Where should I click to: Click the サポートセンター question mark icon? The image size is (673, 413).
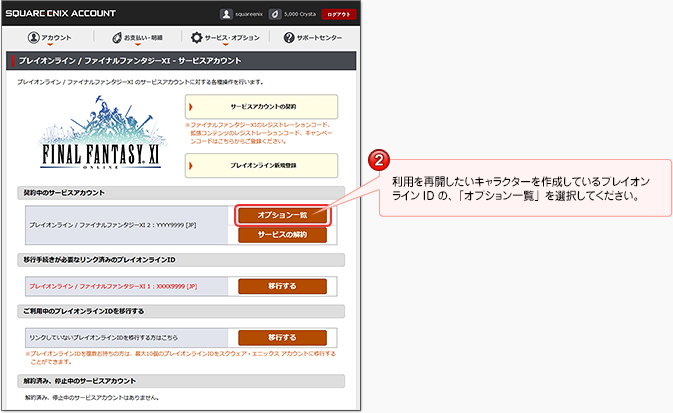point(289,38)
